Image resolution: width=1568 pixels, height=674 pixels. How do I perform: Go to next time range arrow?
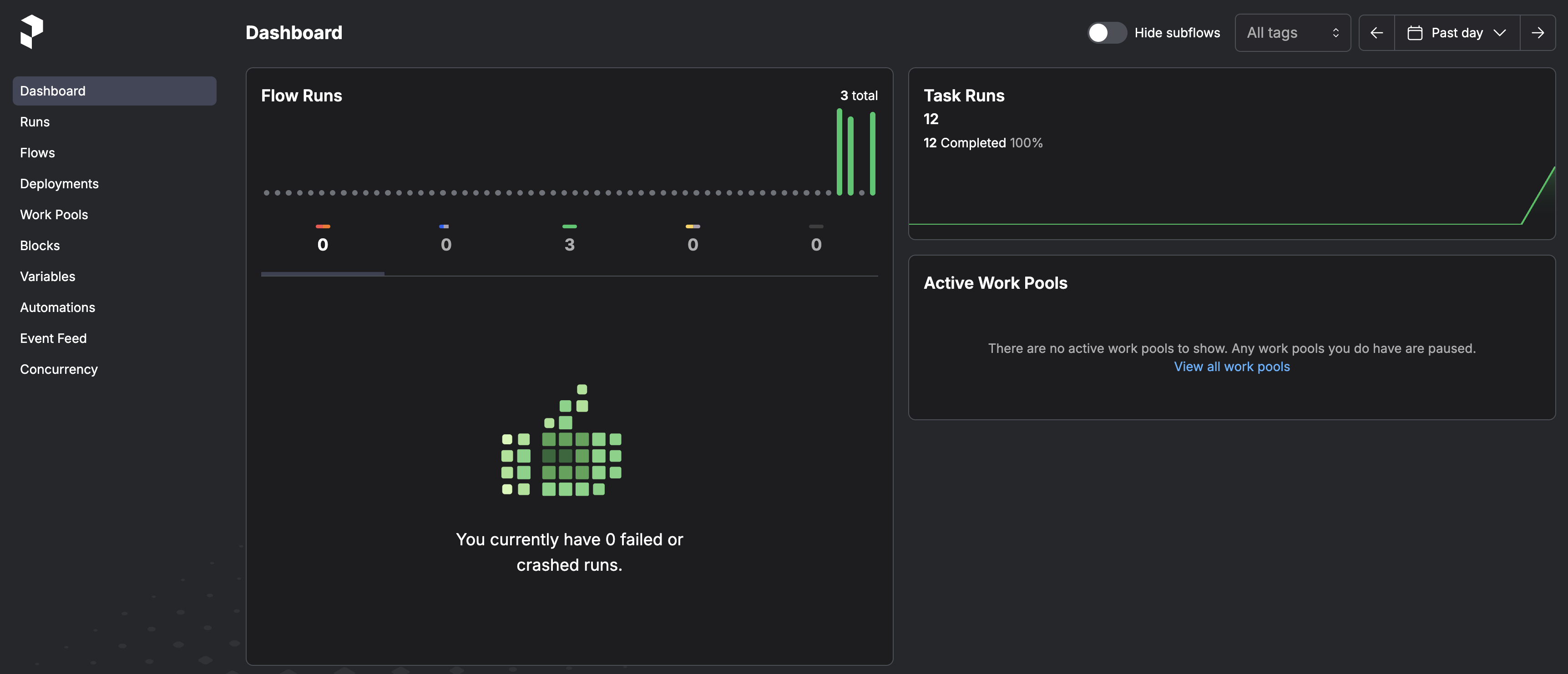tap(1538, 33)
